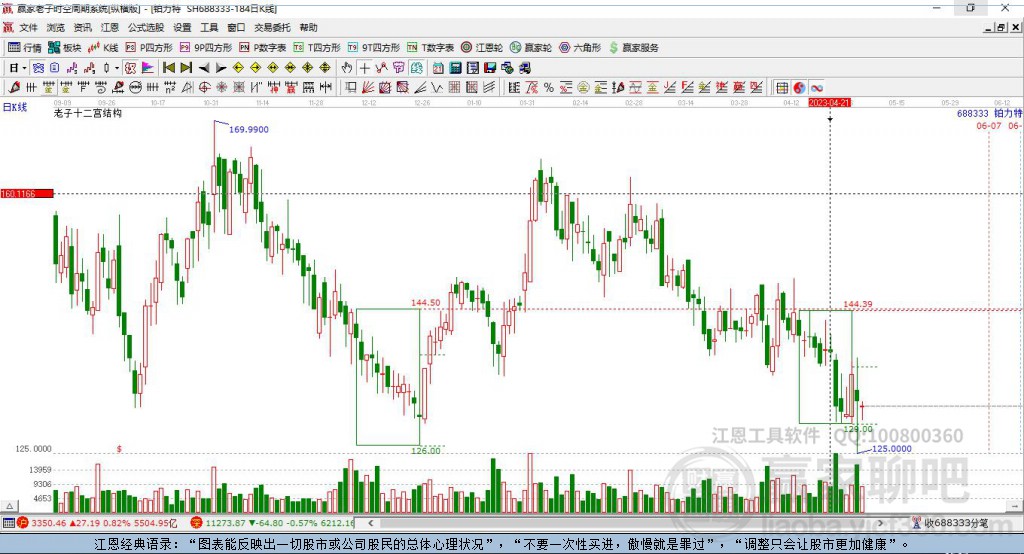Jump to the last bar with the skip-to-end icon
Screen dimensions: 1024x554
click(x=186, y=68)
